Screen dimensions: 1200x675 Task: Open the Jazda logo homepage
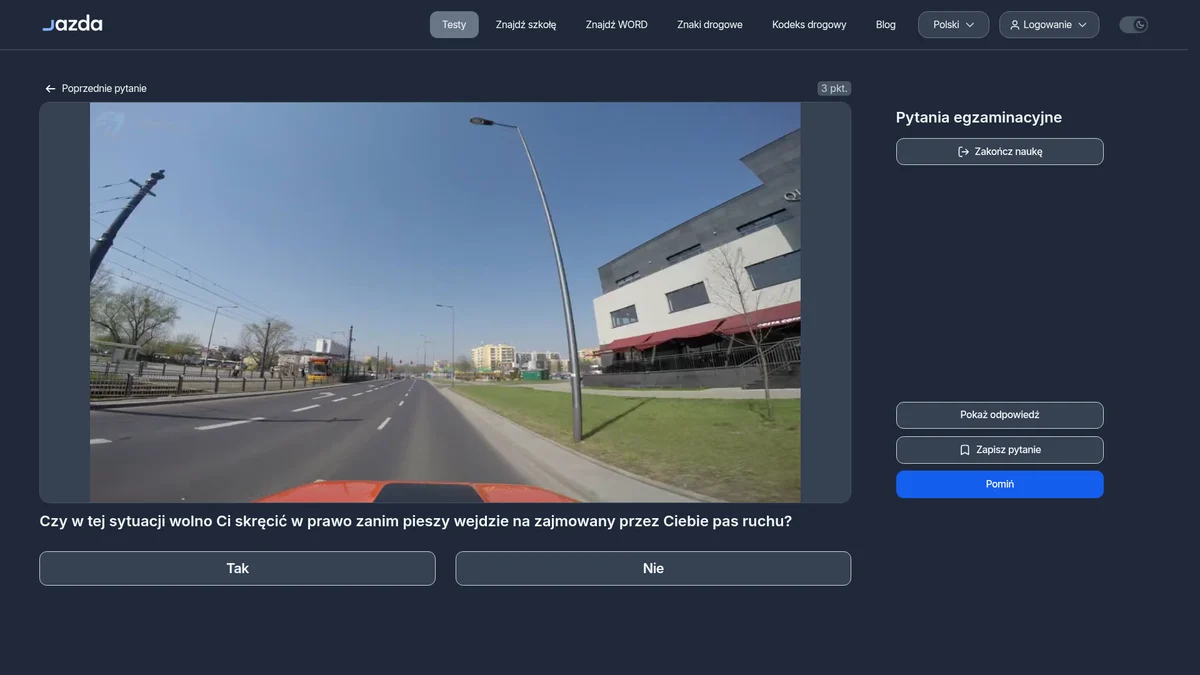pos(72,24)
